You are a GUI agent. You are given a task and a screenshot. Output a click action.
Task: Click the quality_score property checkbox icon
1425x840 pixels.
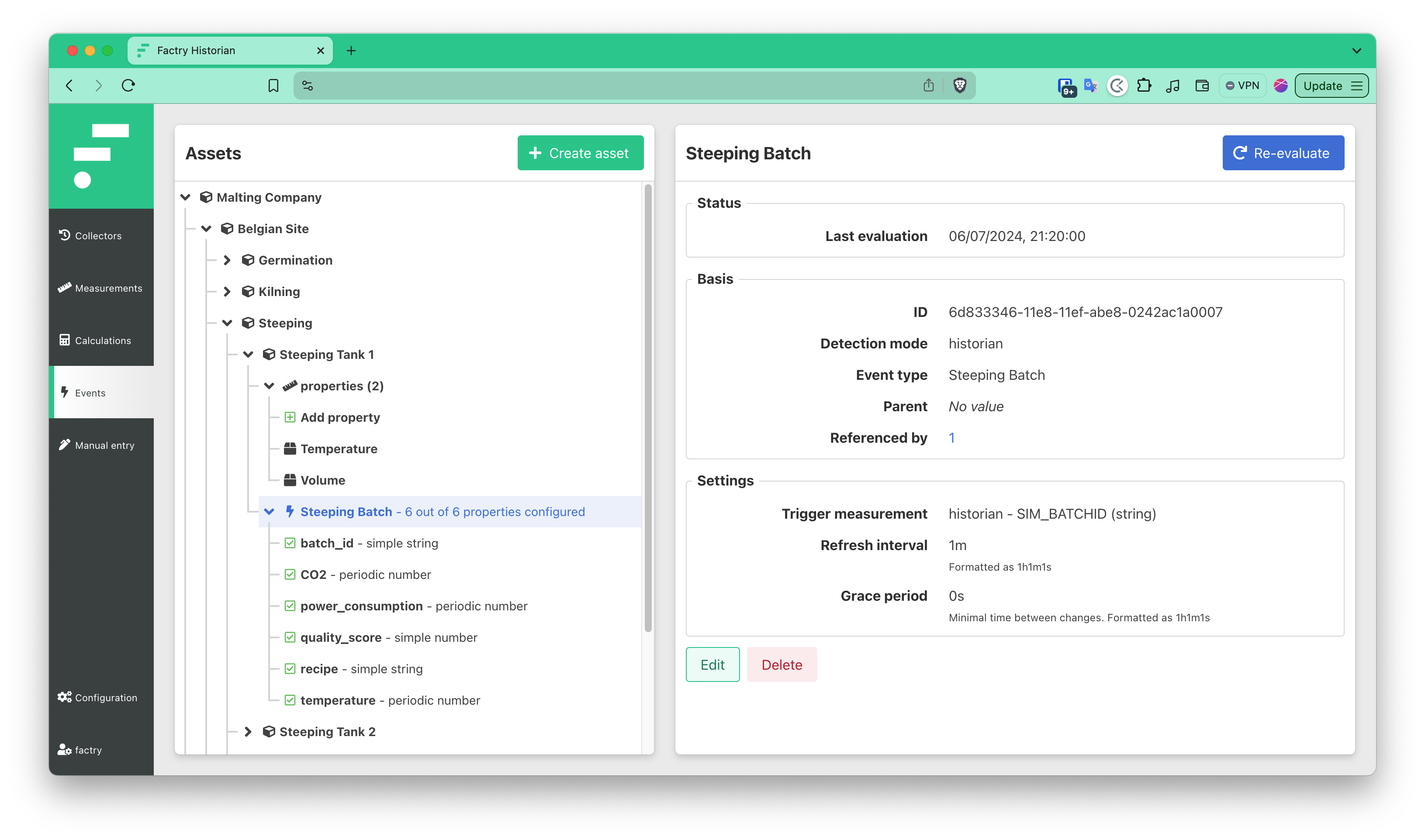coord(290,637)
